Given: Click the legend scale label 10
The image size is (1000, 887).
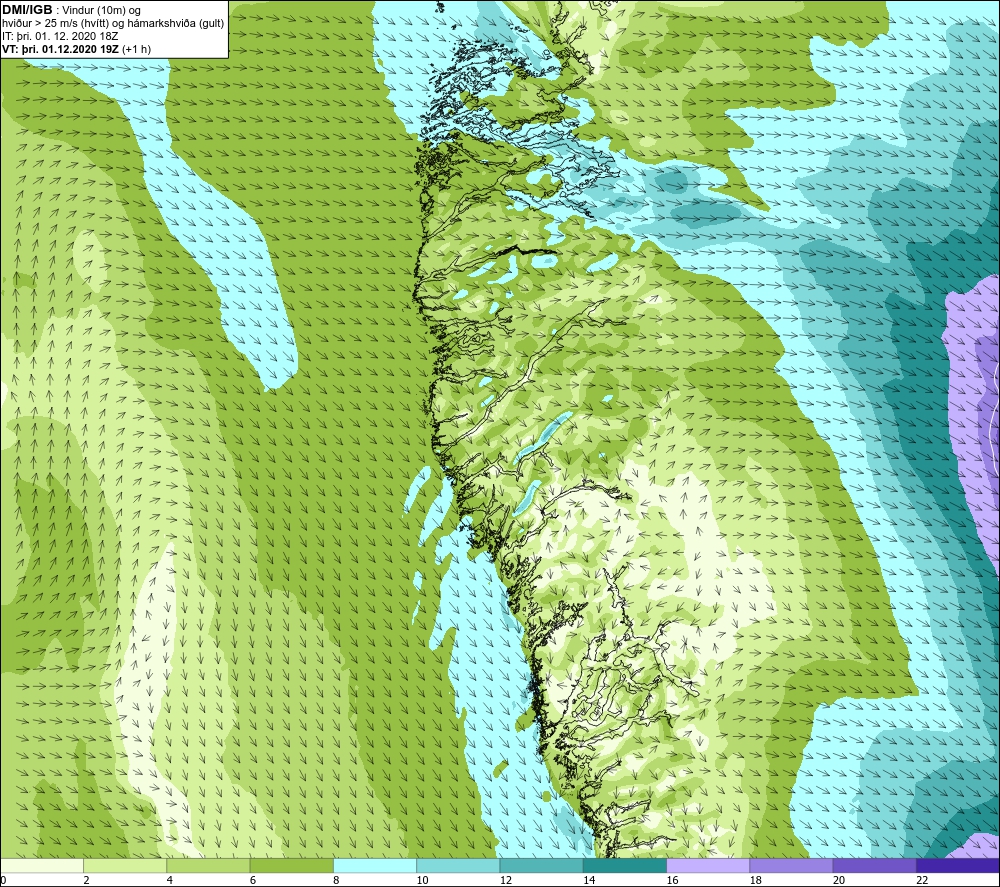Looking at the screenshot, I should (423, 880).
